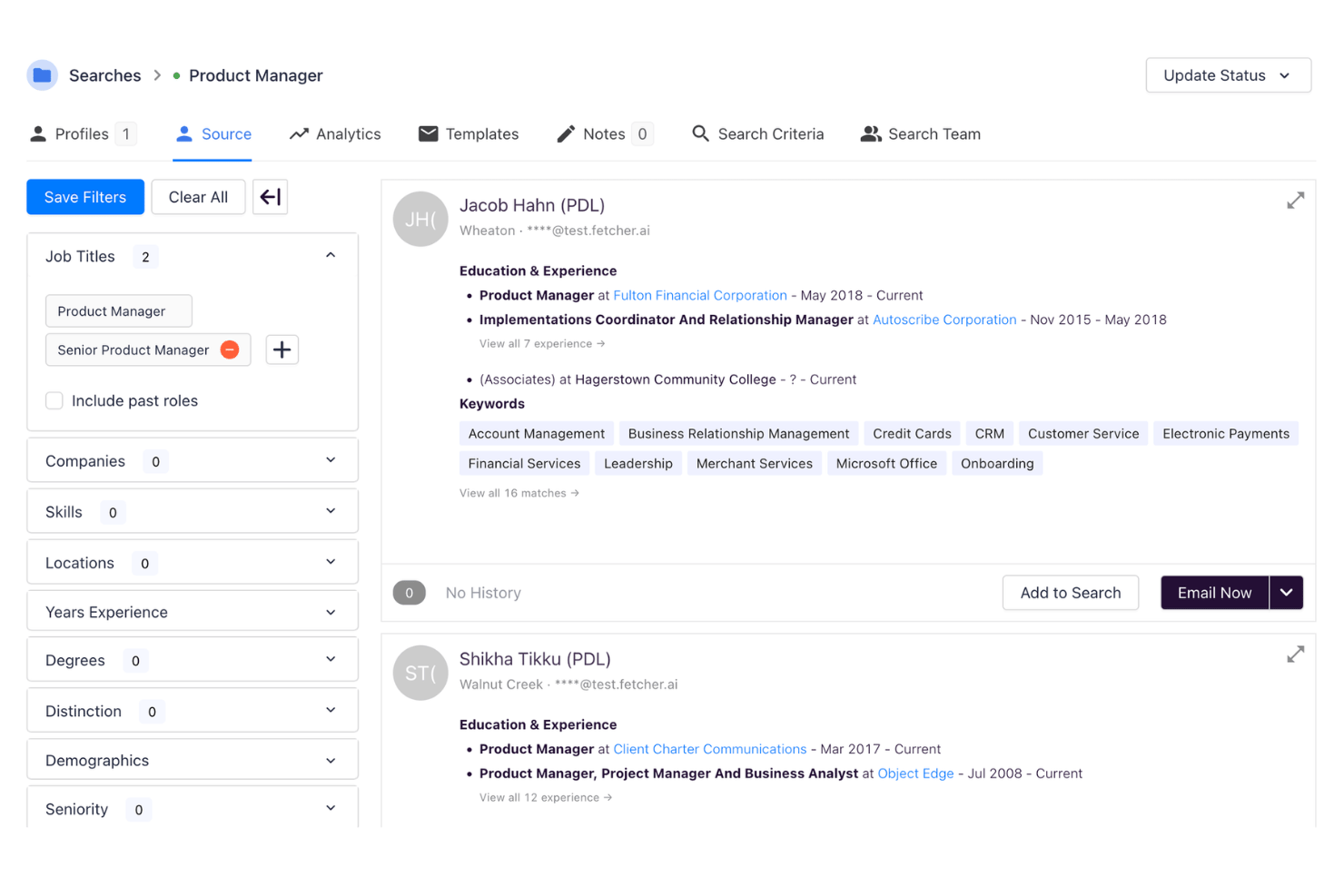The height and width of the screenshot is (896, 1344).
Task: Open Fulton Financial Corporation link
Action: pos(700,296)
